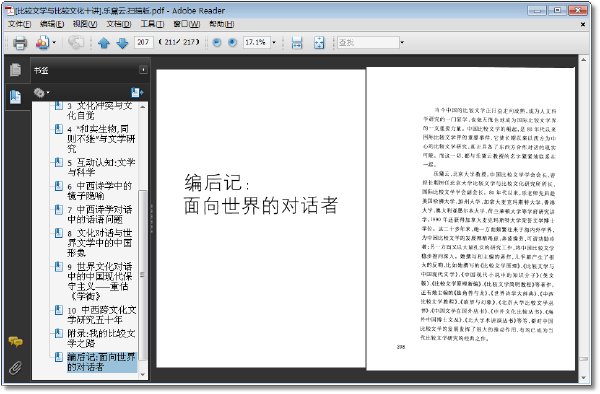The width and height of the screenshot is (600, 394).
Task: Open the 编辑 menu
Action: 52,24
